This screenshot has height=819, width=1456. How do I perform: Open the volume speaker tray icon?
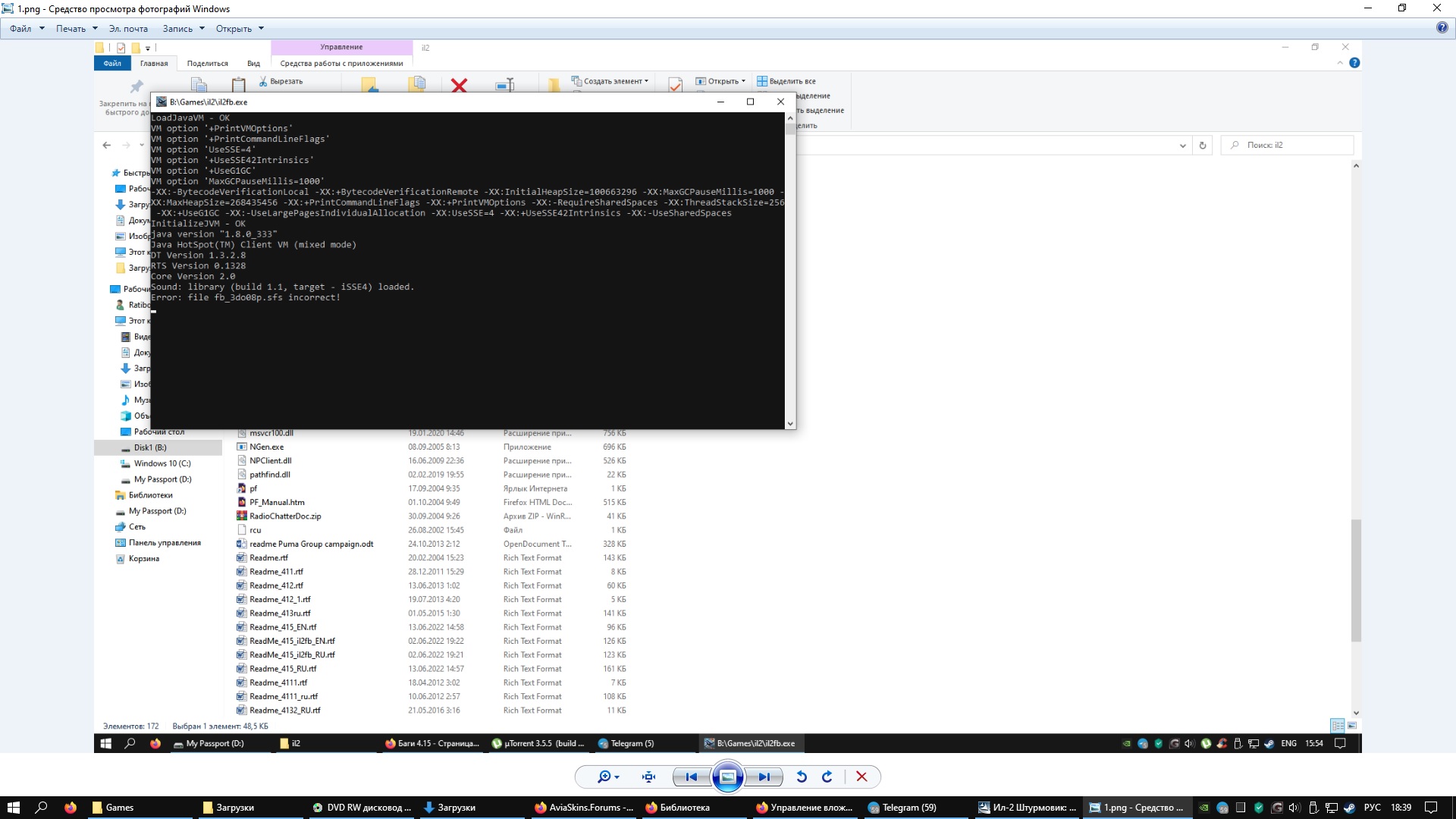[x=1294, y=808]
